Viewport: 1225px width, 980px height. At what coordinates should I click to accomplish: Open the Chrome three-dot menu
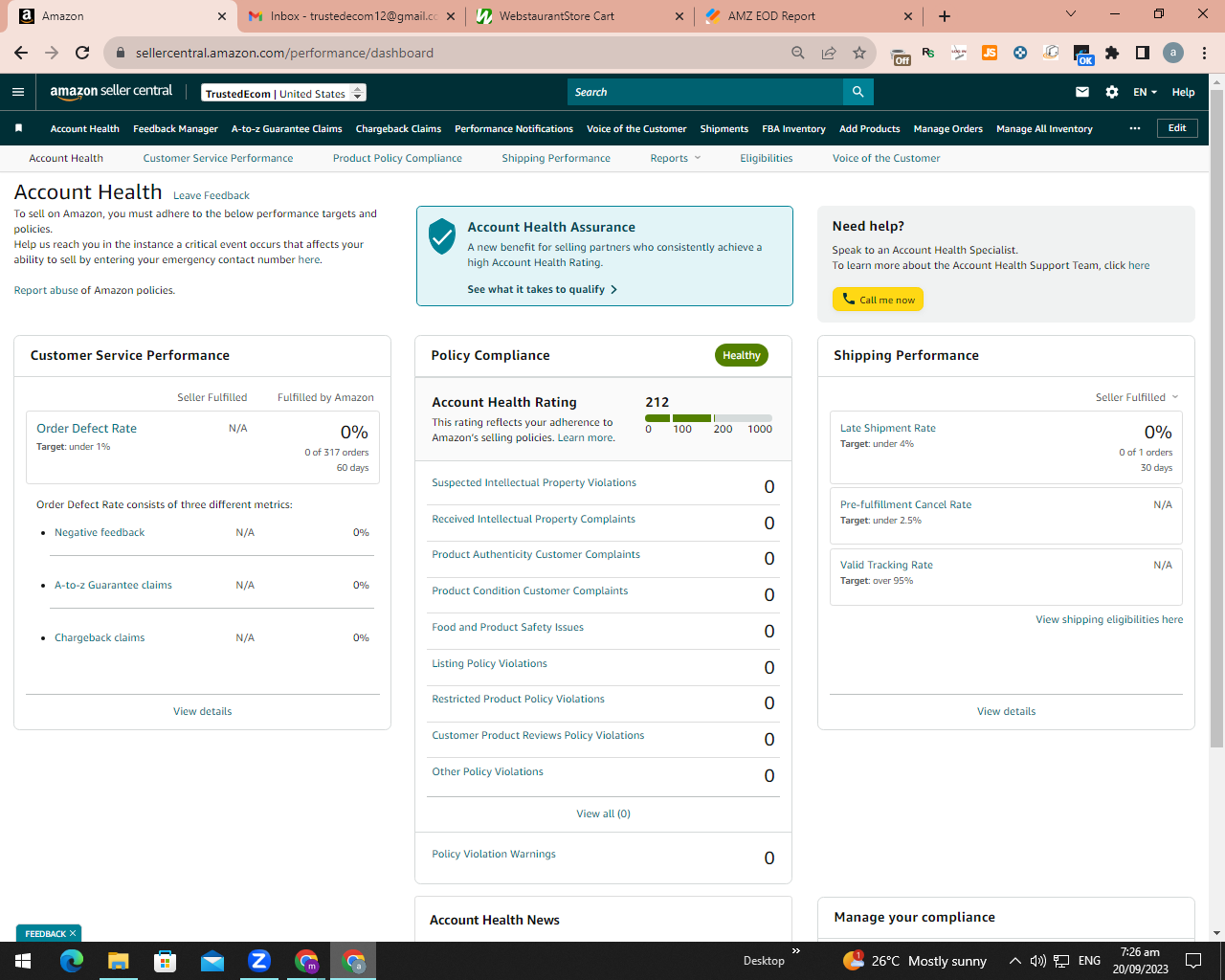tap(1205, 53)
